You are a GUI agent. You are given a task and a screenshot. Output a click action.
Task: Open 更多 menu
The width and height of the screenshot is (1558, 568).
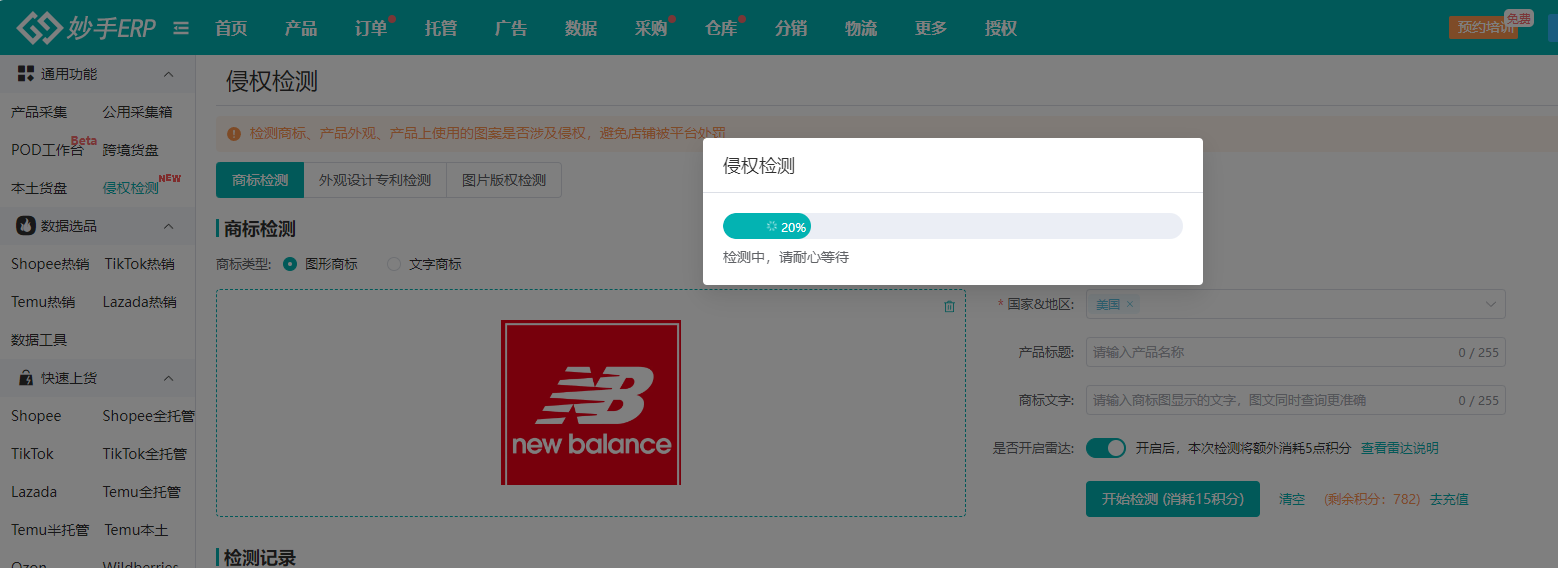click(931, 28)
